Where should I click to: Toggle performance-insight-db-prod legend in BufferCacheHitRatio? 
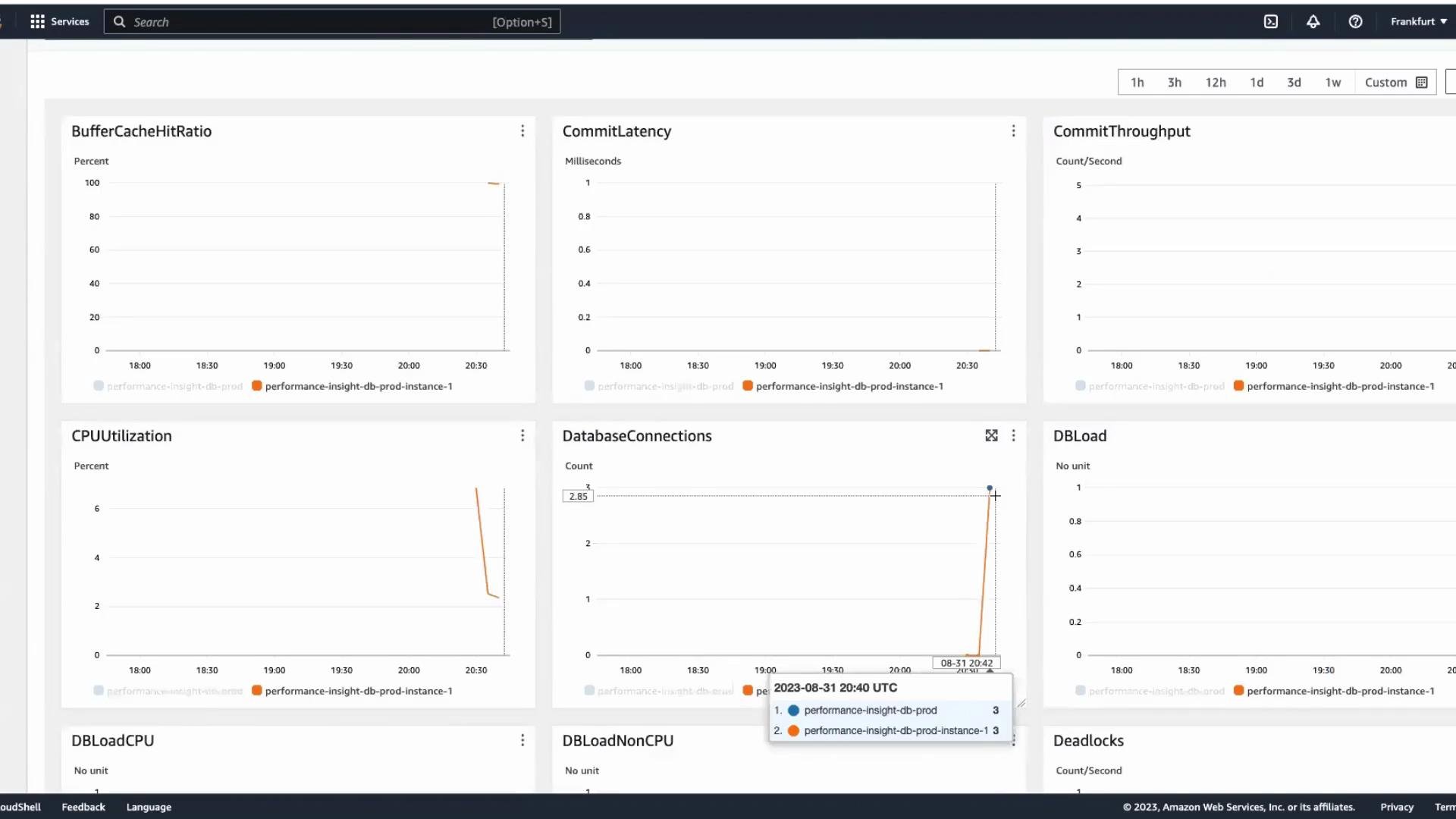click(168, 386)
